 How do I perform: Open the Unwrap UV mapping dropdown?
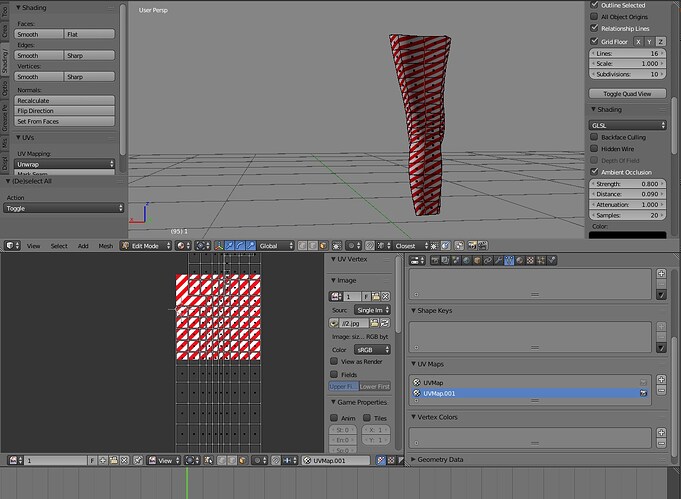point(65,164)
